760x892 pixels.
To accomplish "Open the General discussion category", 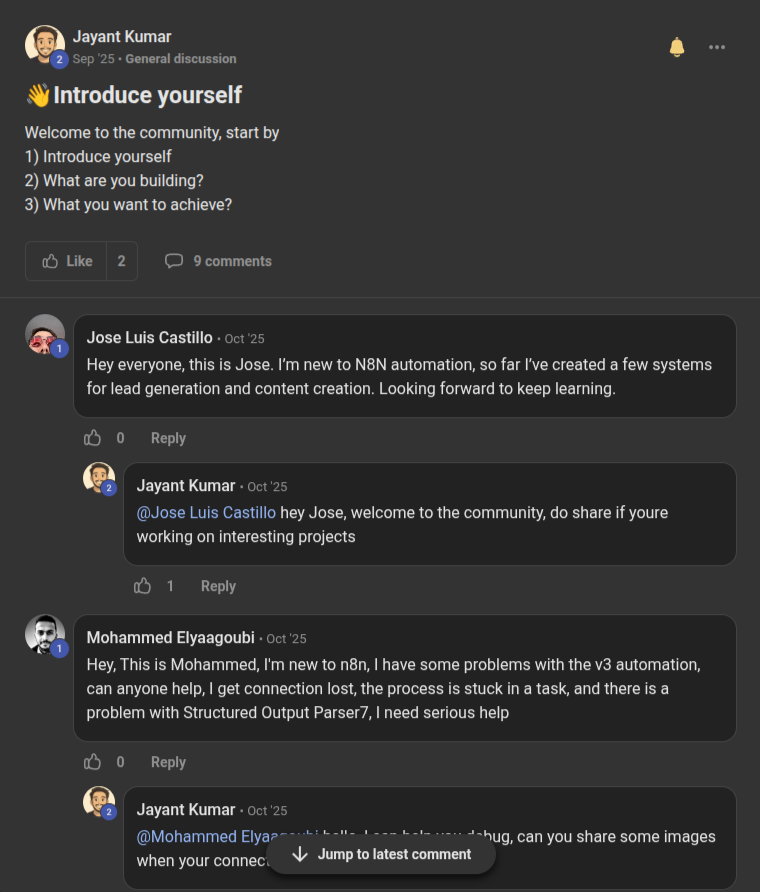I will [x=182, y=58].
